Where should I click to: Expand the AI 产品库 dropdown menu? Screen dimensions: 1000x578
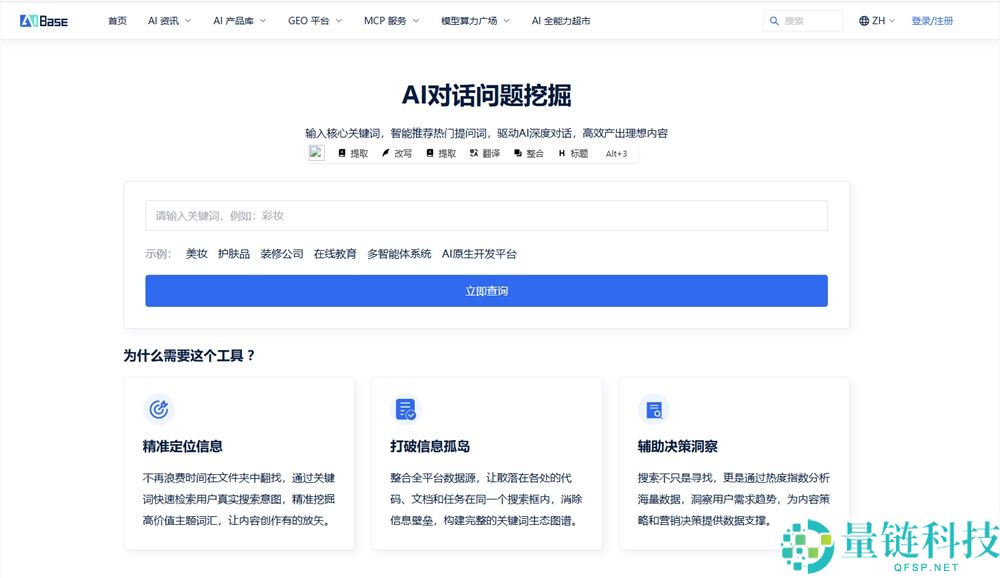240,21
